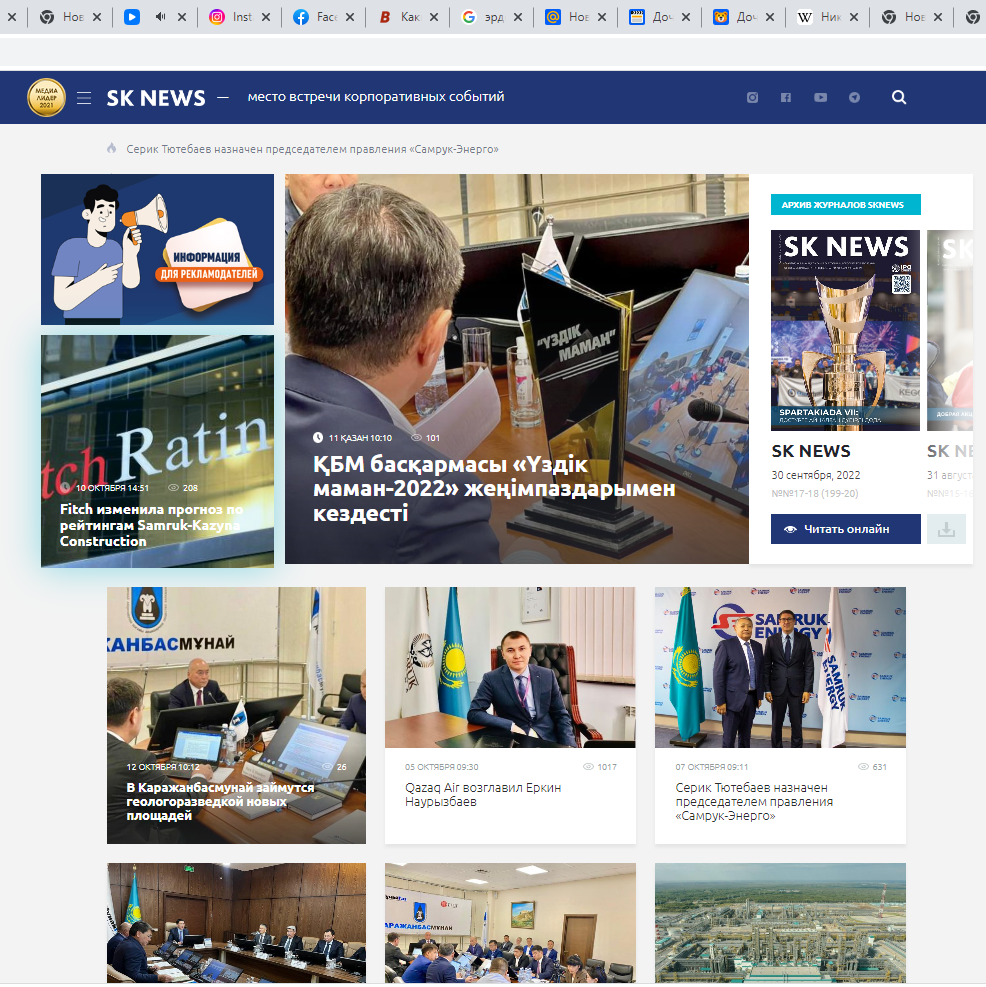Open the hamburger menu beside SK NEWS logo

[84, 98]
